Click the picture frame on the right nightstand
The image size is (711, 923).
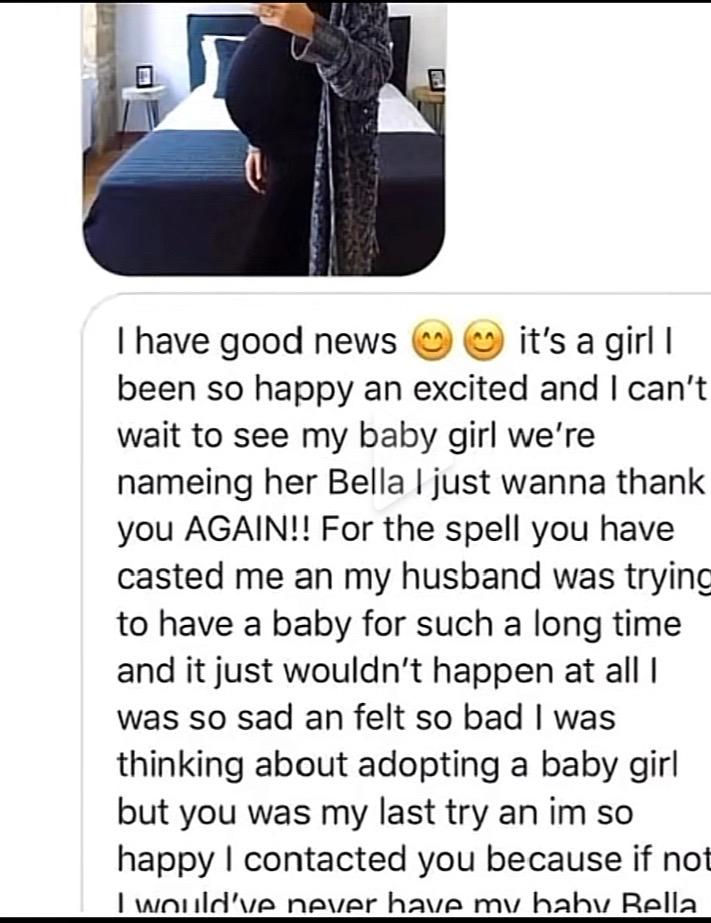[x=436, y=79]
